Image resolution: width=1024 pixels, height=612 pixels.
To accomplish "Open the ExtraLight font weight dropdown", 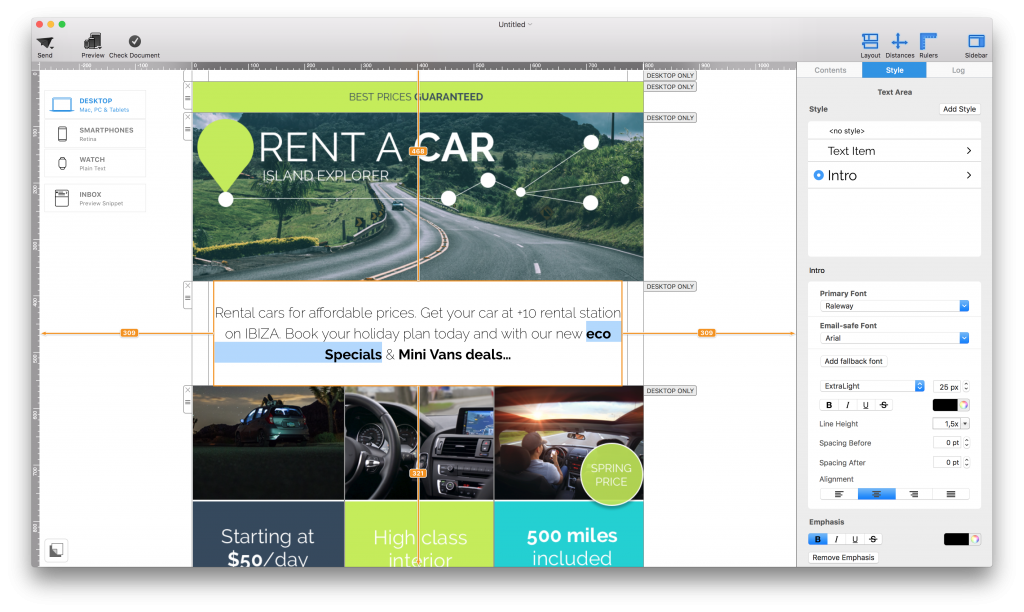I will [x=872, y=386].
